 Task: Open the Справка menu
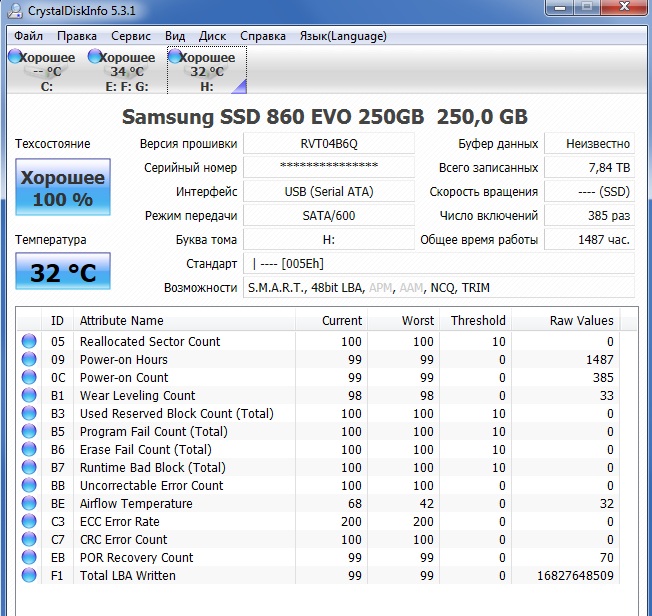click(263, 36)
